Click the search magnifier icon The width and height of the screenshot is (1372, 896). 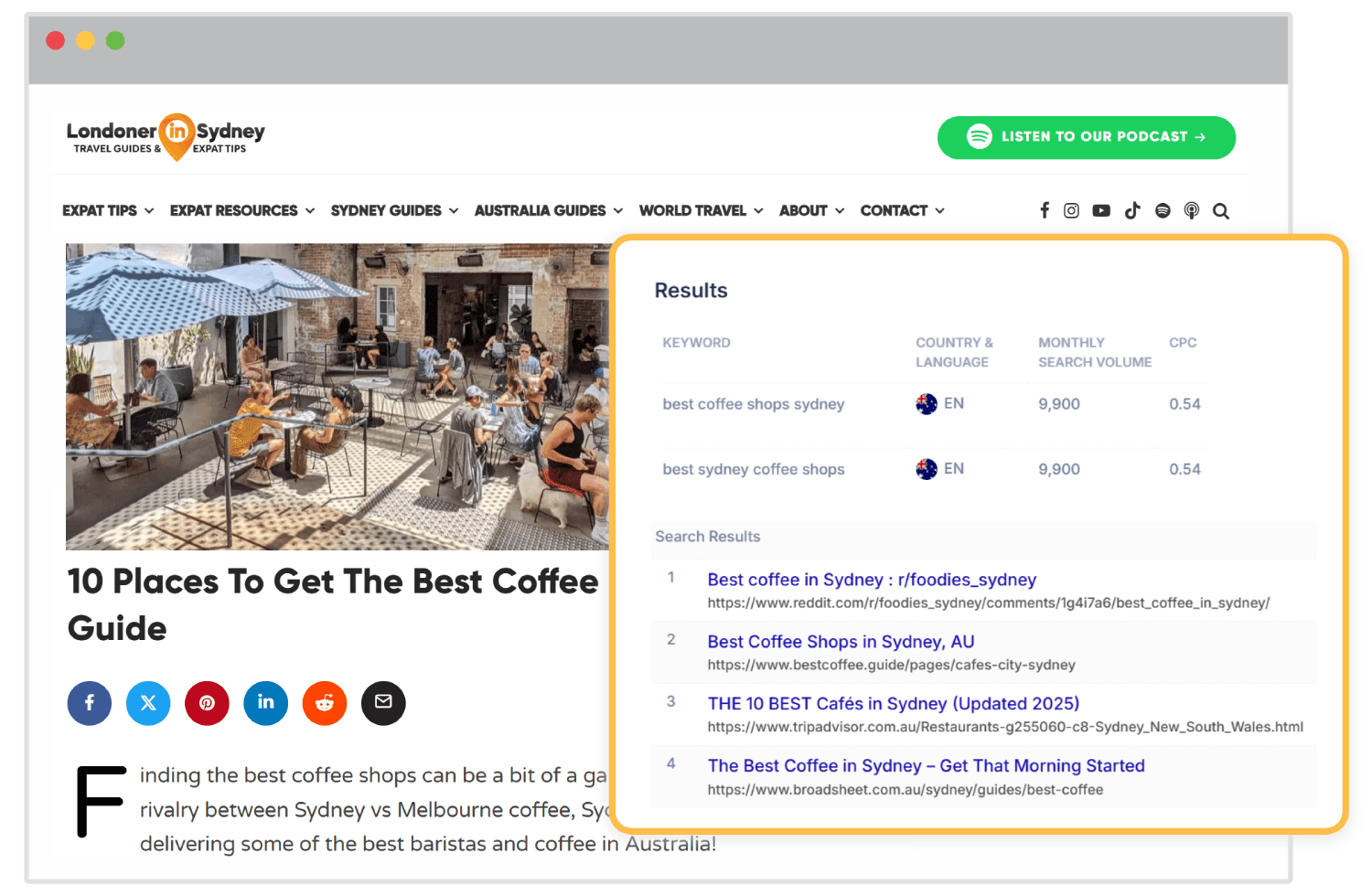[x=1220, y=211]
